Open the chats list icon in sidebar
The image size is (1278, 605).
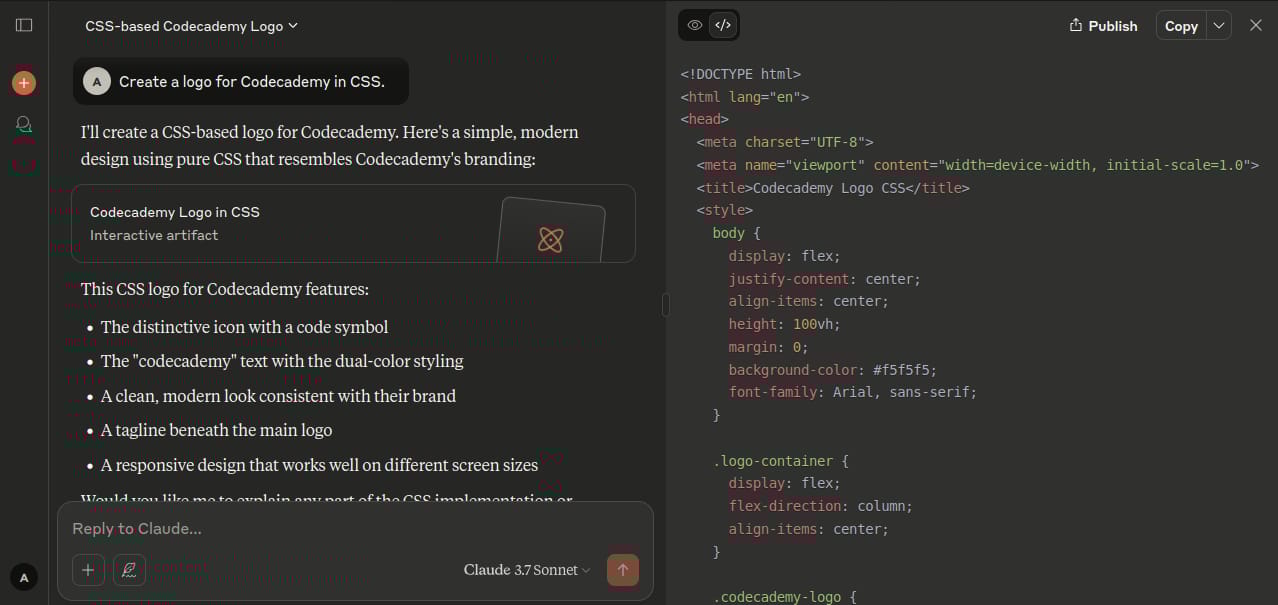24,125
